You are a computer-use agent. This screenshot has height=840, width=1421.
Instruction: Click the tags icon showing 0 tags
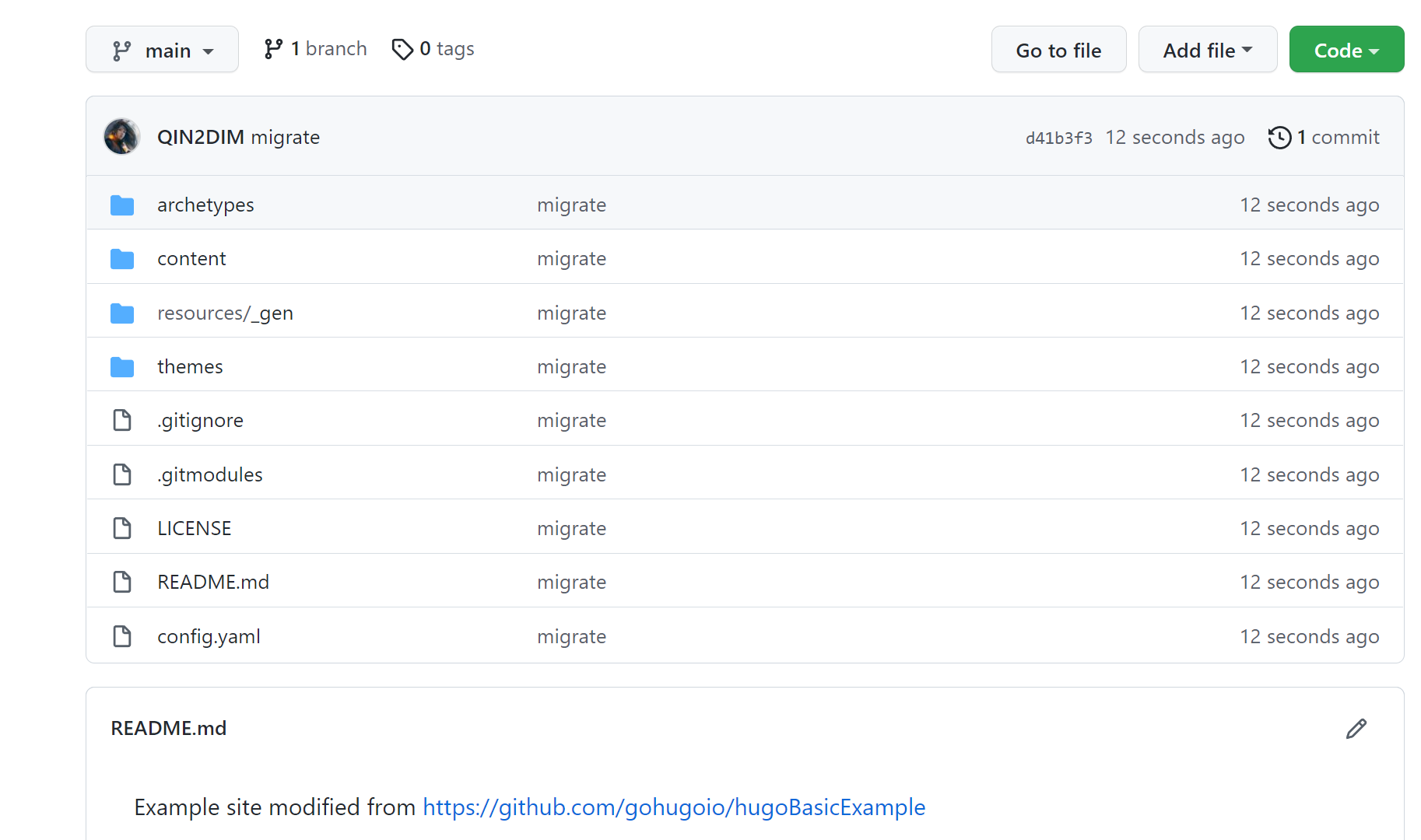point(402,48)
